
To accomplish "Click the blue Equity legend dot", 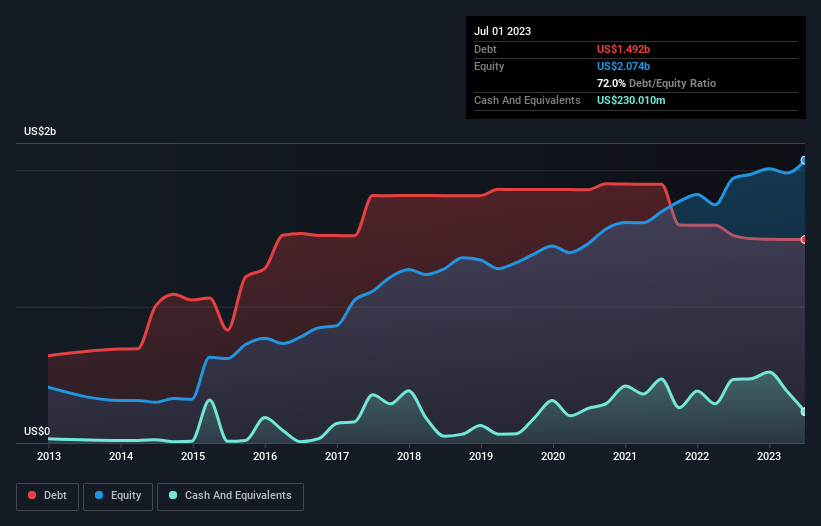I will (99, 495).
